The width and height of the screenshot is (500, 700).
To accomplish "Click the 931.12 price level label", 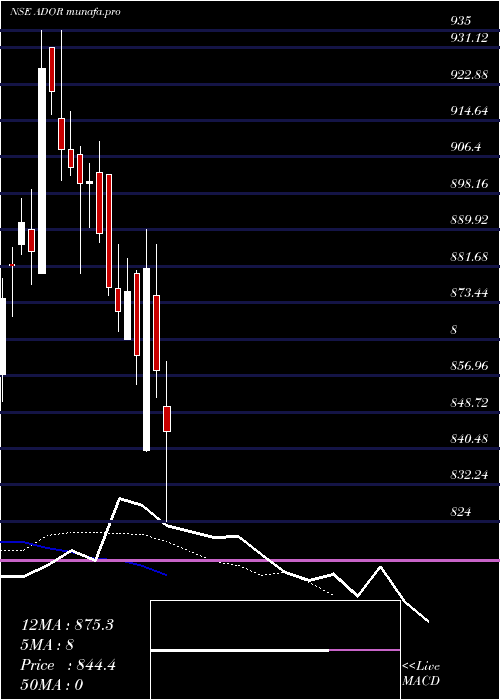I will [469, 38].
